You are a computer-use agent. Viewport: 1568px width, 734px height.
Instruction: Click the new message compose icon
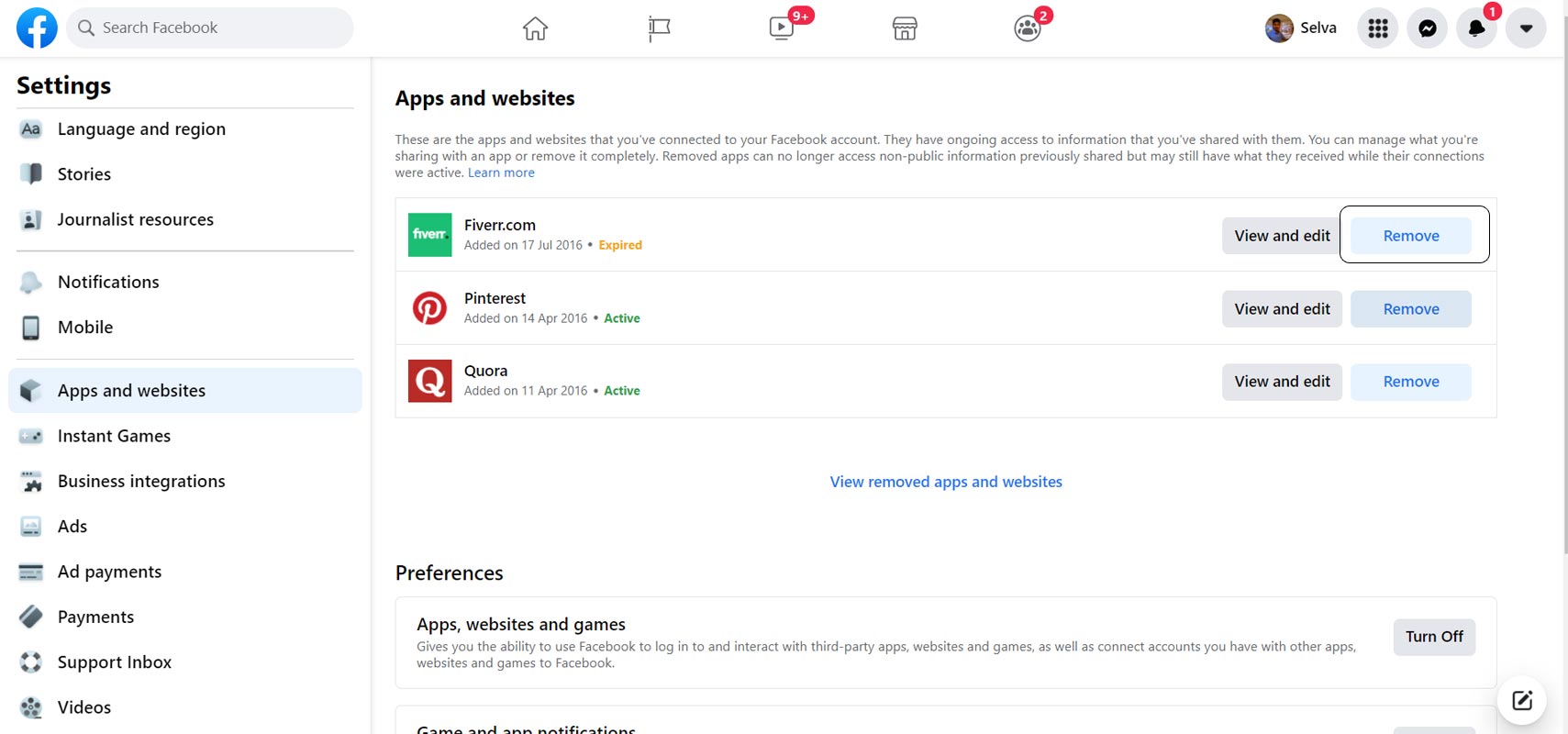(x=1522, y=701)
